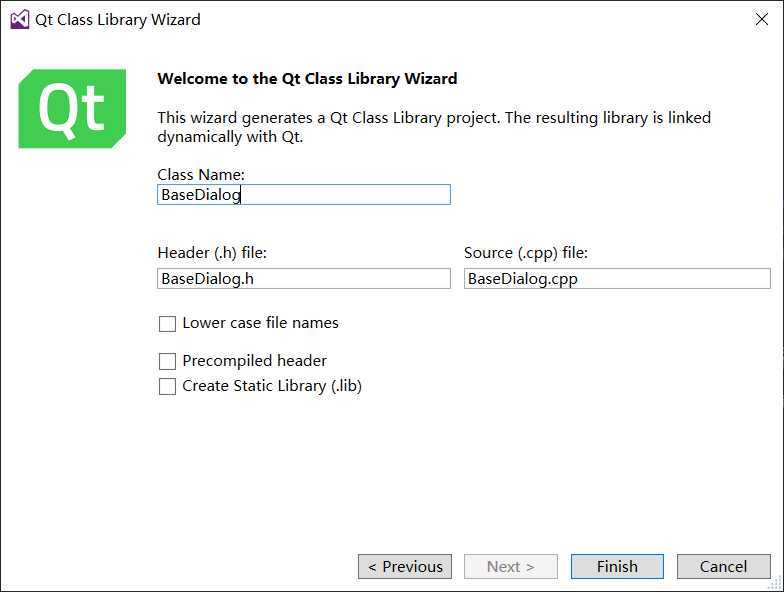Click the wizard description paragraph

pos(434,127)
